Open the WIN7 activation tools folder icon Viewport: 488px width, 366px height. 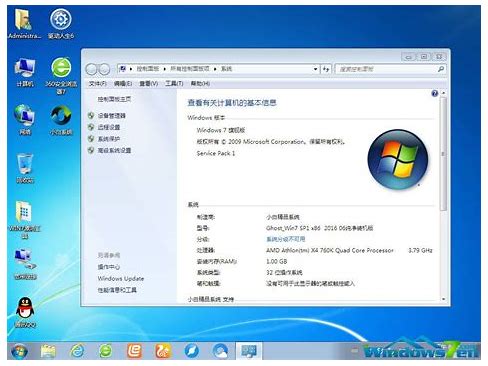pyautogui.click(x=25, y=220)
